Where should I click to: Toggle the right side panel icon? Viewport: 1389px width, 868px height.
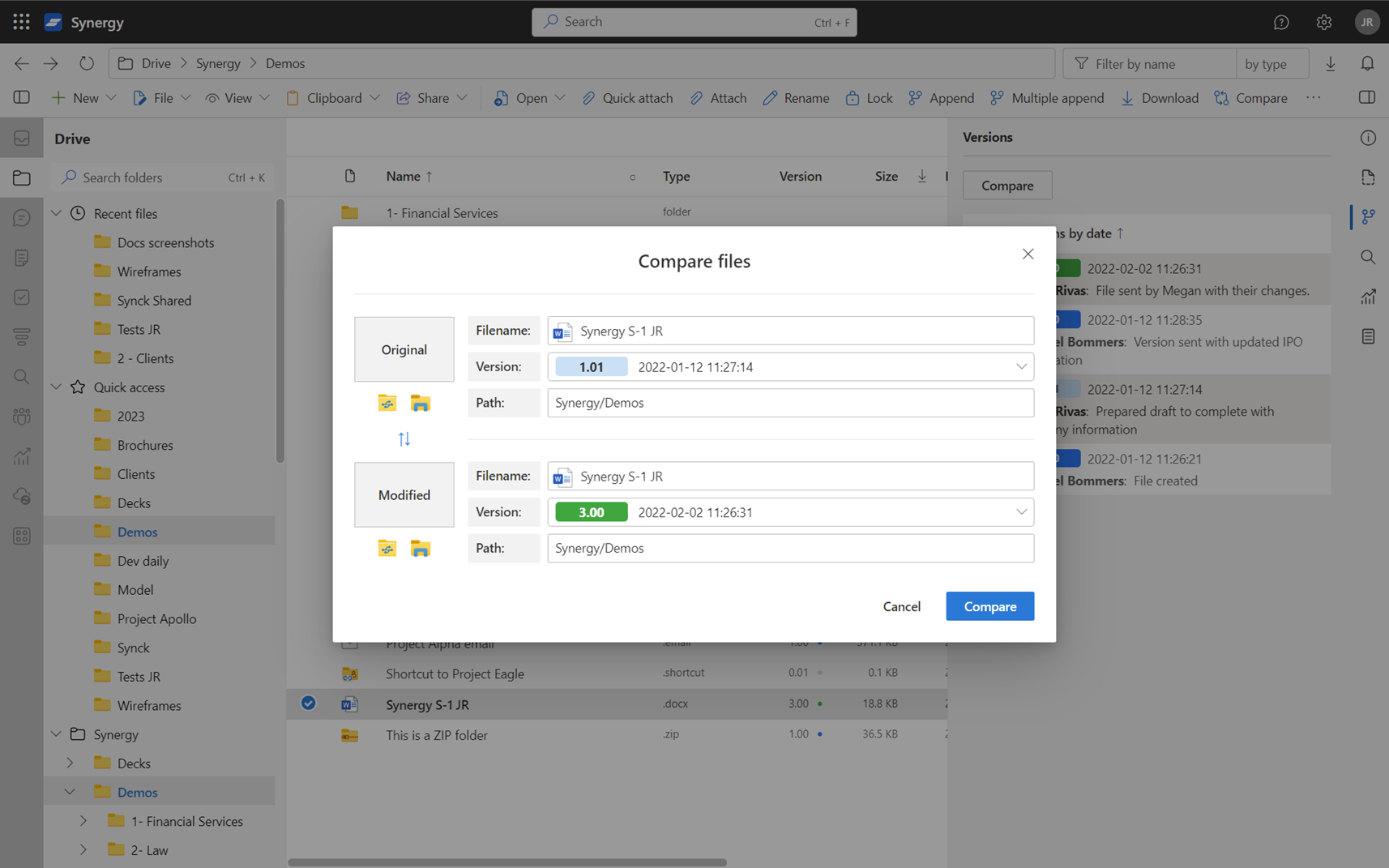[1367, 97]
